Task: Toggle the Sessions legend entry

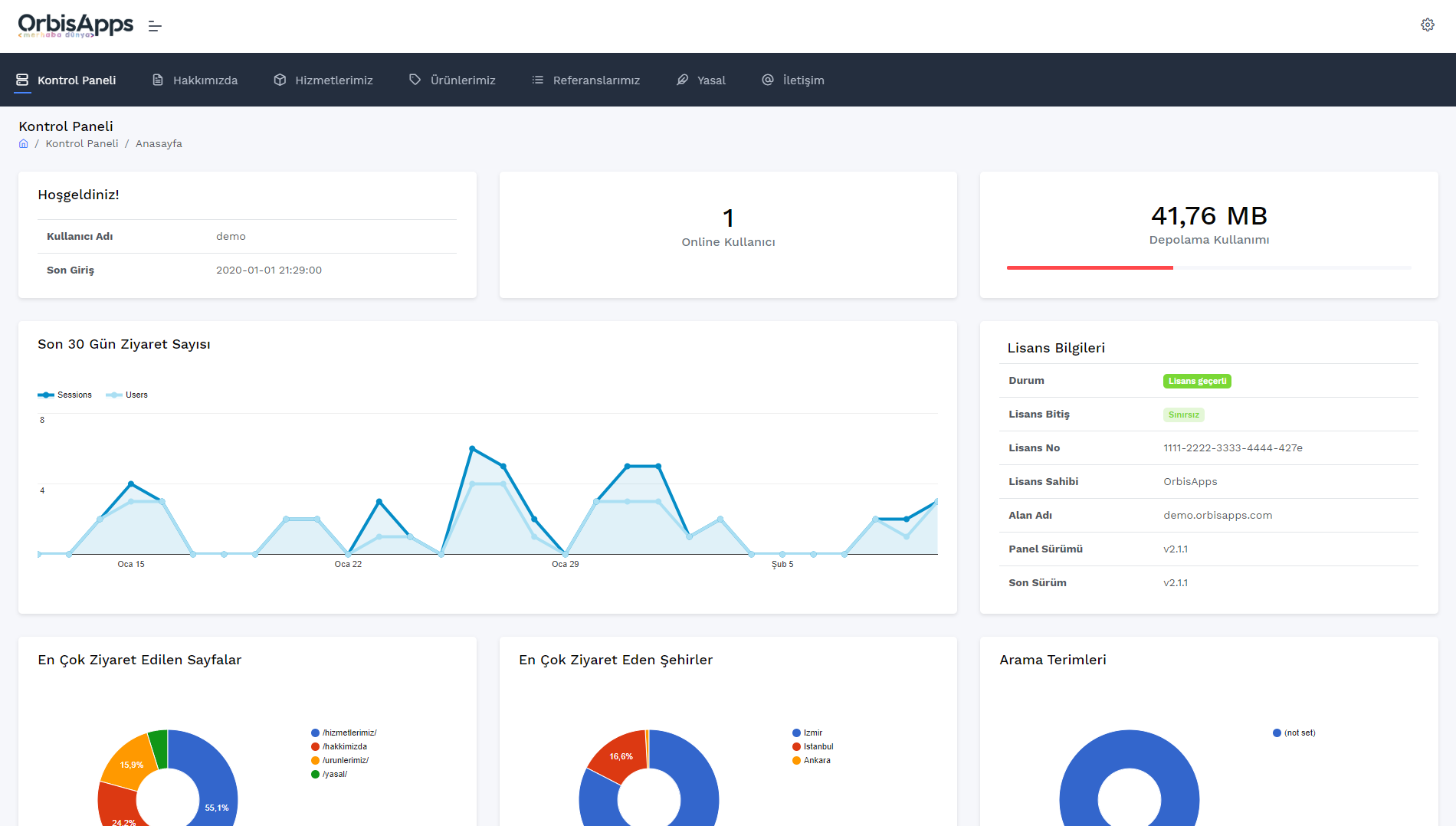Action: coord(65,395)
